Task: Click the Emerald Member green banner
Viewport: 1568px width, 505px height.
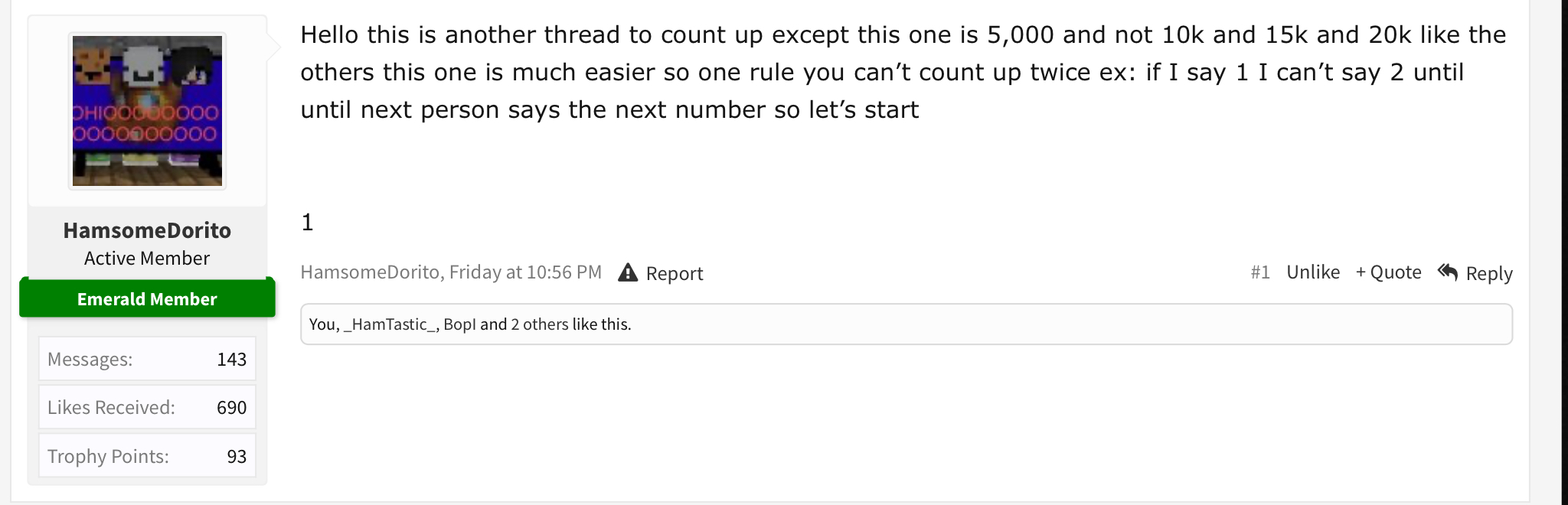Action: 147,298
